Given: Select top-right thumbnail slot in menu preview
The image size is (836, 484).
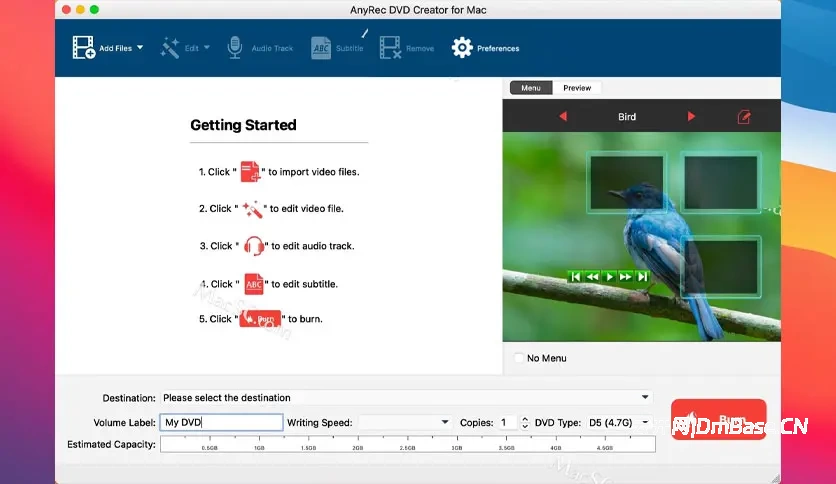Looking at the screenshot, I should point(720,182).
